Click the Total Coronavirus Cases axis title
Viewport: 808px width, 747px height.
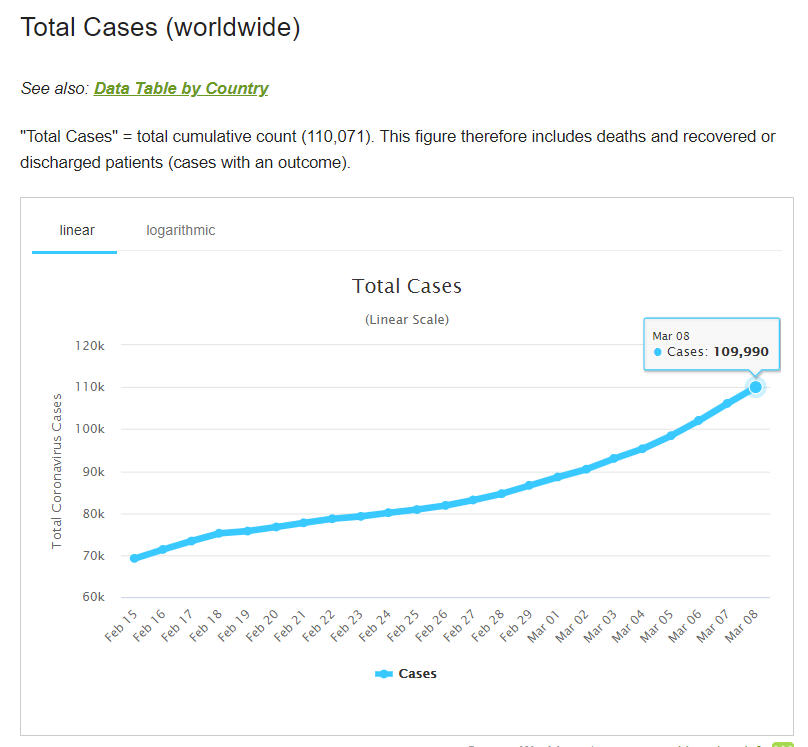(57, 470)
